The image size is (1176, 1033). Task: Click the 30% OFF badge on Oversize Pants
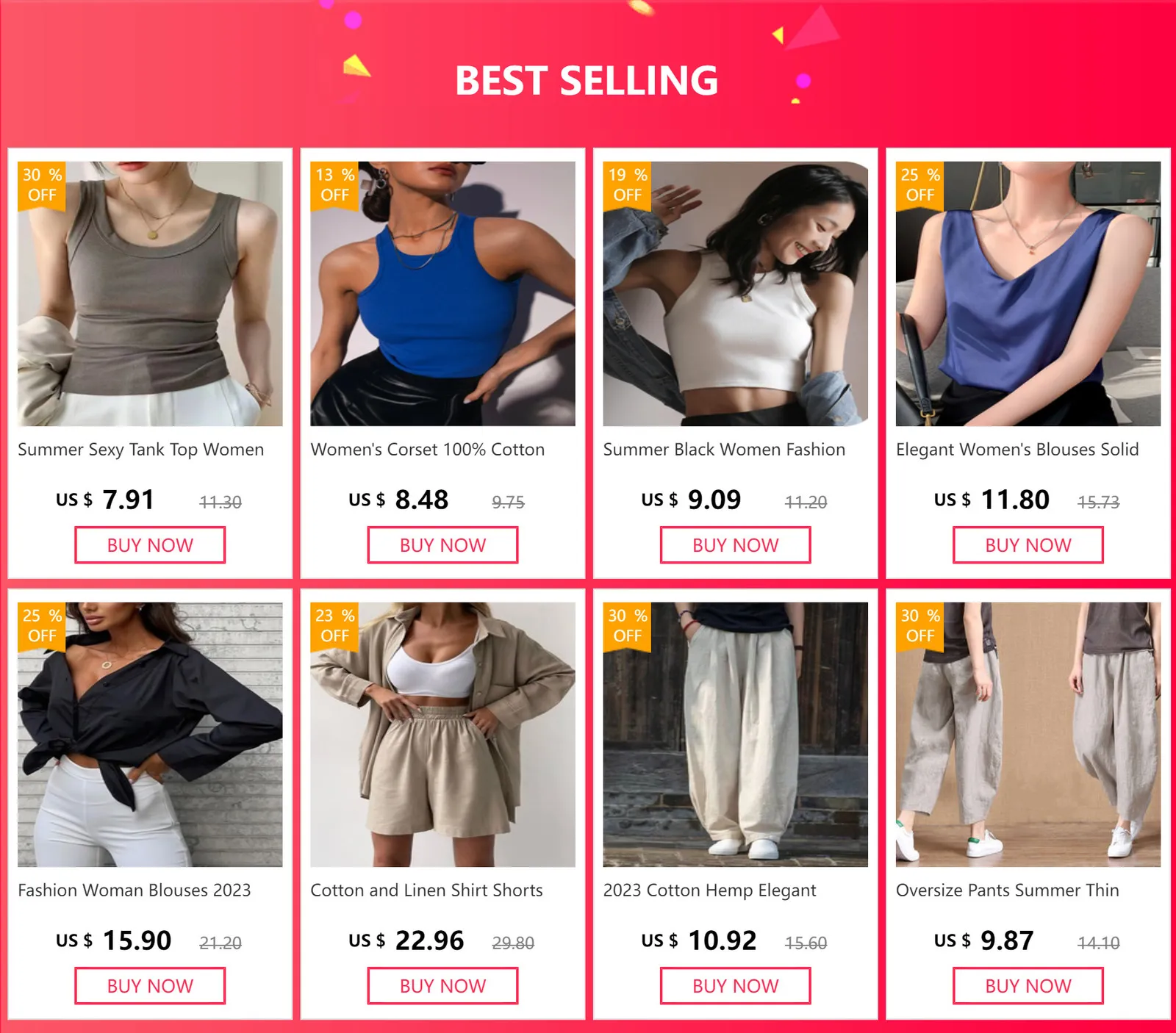coord(919,626)
